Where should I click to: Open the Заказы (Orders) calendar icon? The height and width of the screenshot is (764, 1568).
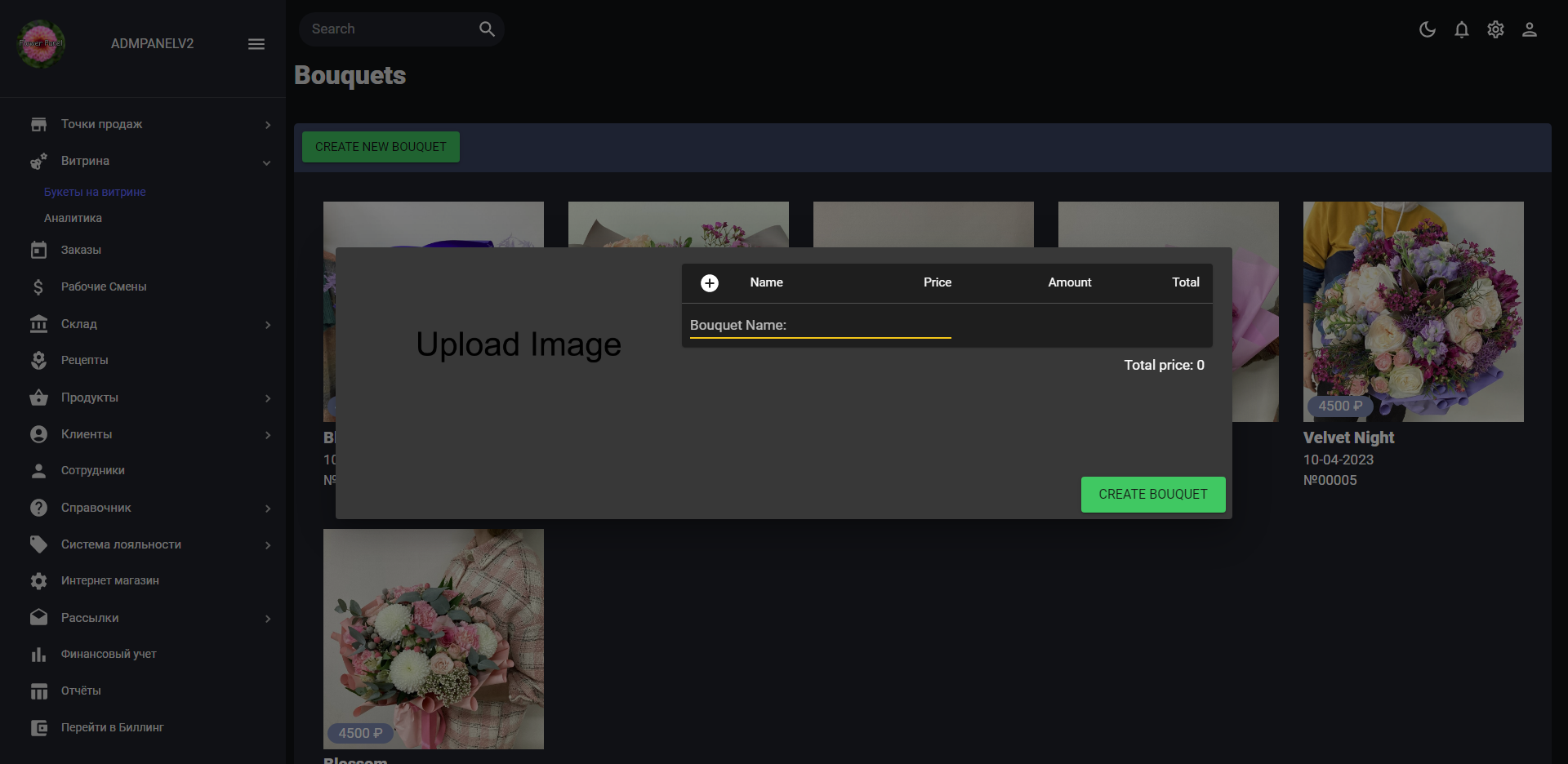pyautogui.click(x=38, y=250)
